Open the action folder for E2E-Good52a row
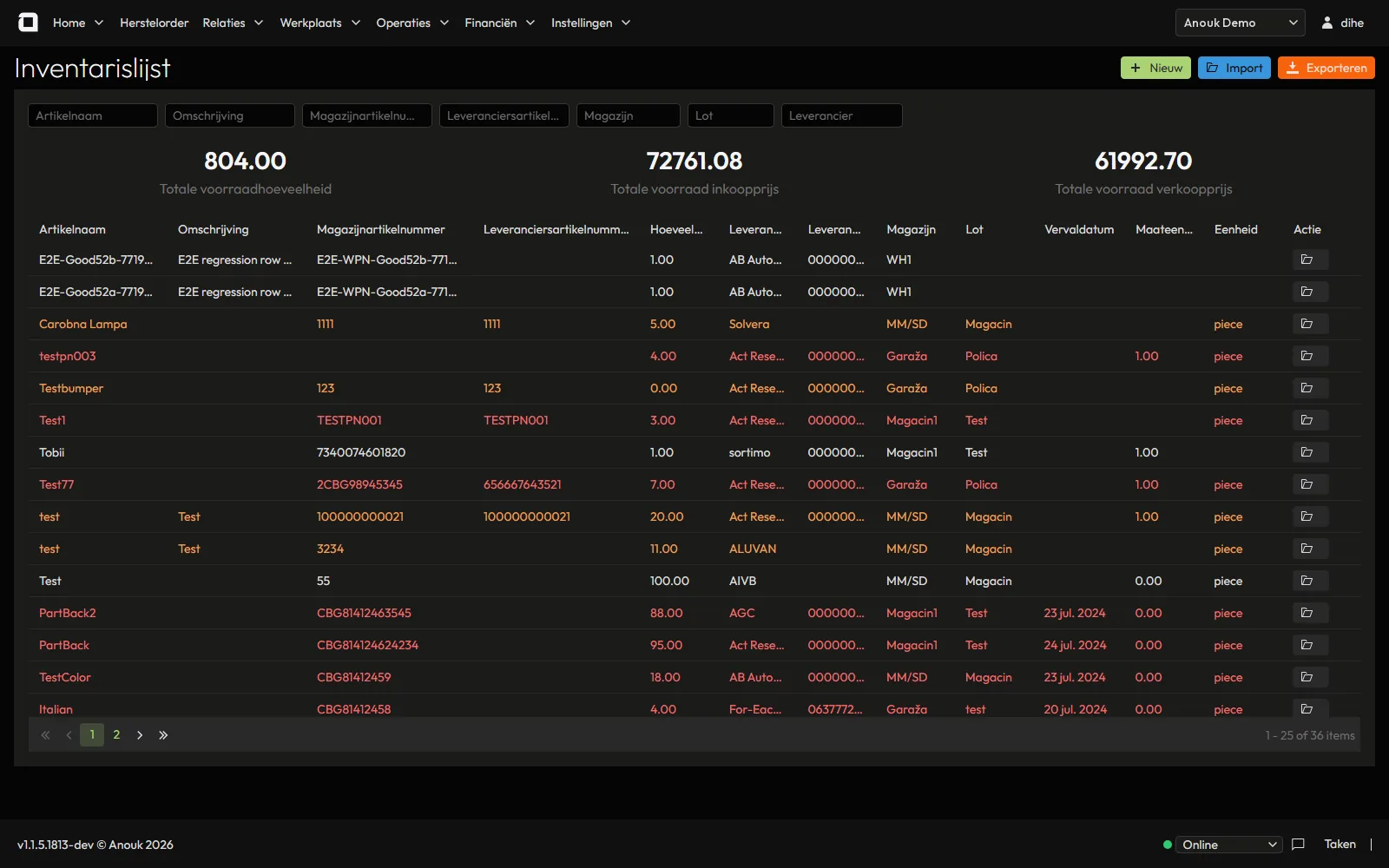 pos(1310,292)
